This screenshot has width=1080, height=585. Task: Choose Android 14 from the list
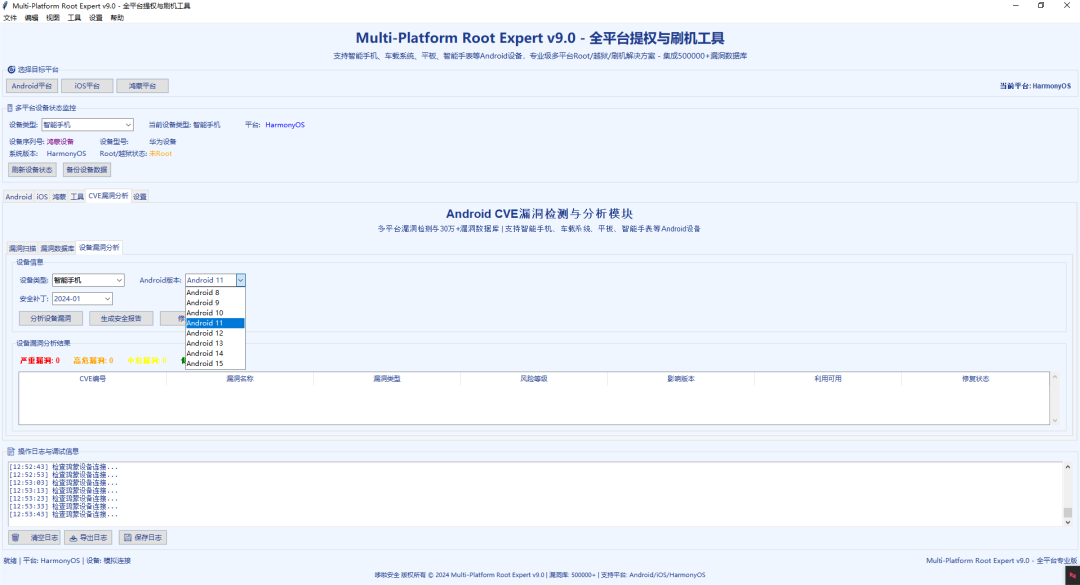215,353
